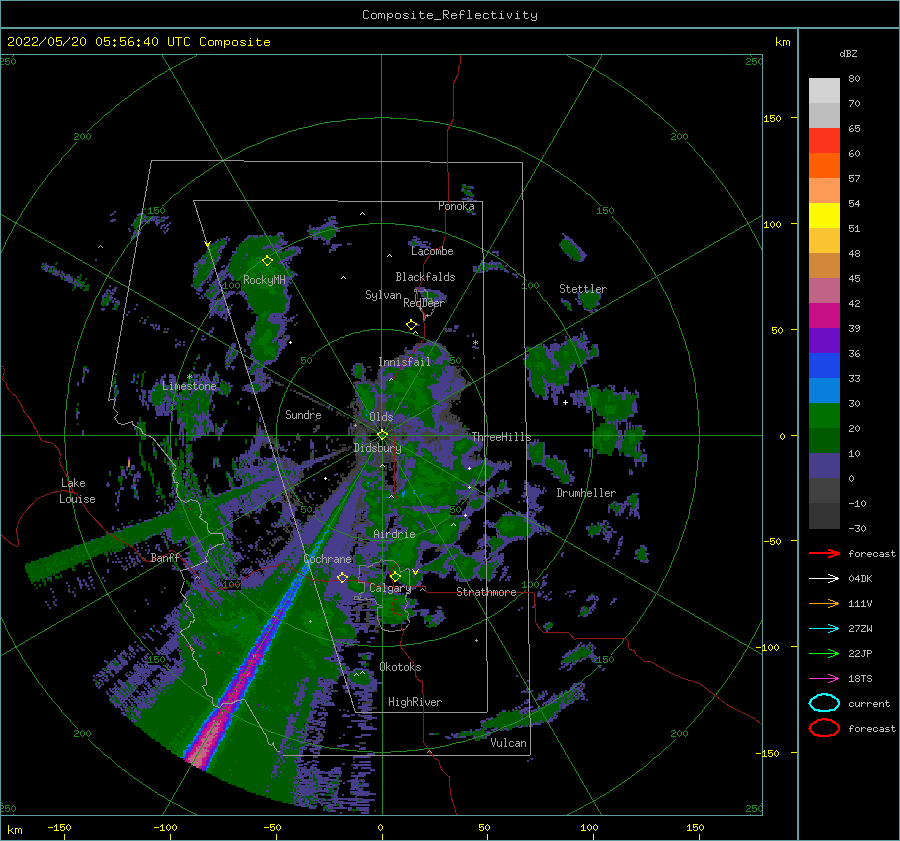Screen dimensions: 900x841
Task: Click the Ponoka city label
Action: (x=456, y=206)
